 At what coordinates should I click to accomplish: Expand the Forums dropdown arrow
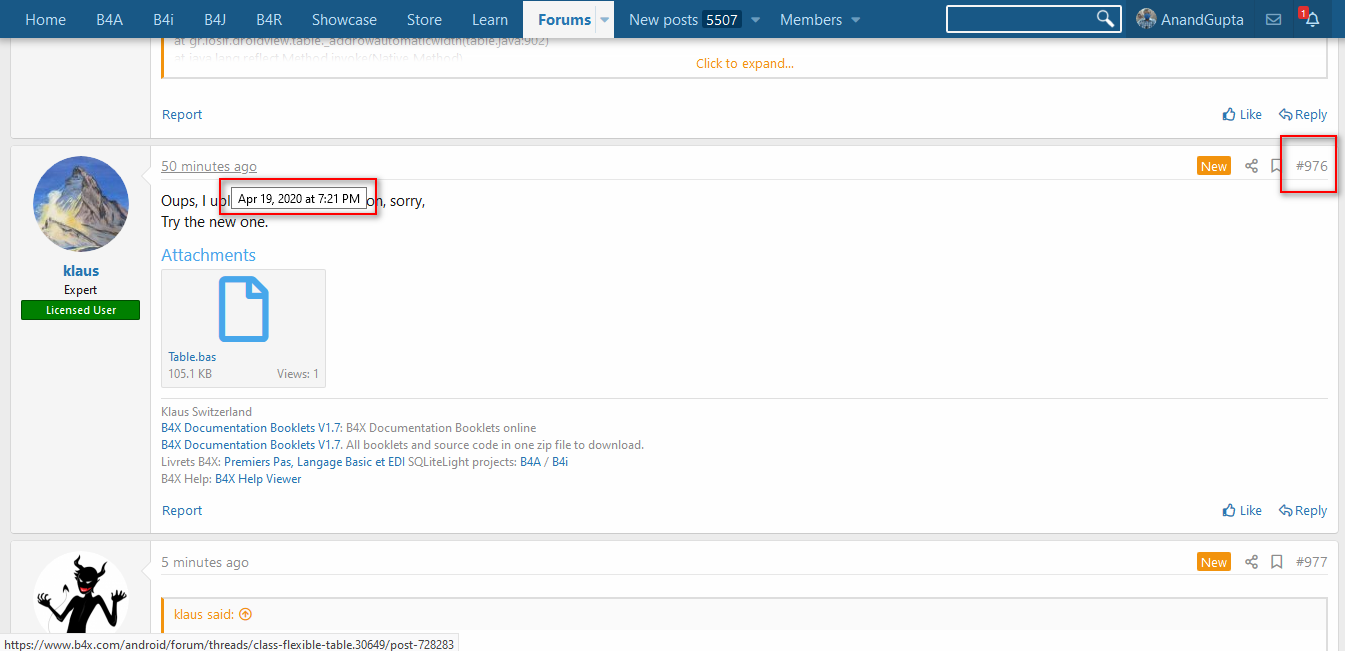604,20
